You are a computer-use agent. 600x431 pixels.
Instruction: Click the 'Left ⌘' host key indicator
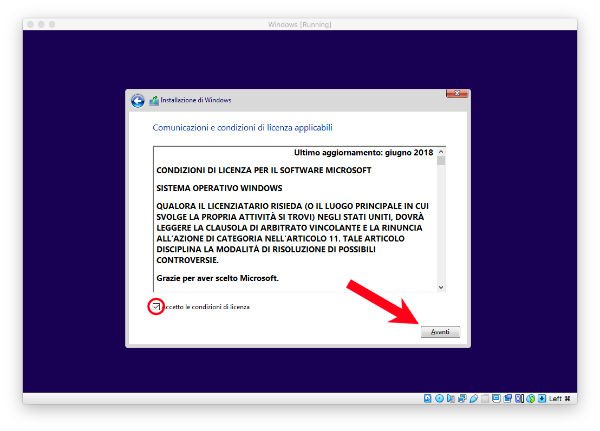[x=560, y=398]
